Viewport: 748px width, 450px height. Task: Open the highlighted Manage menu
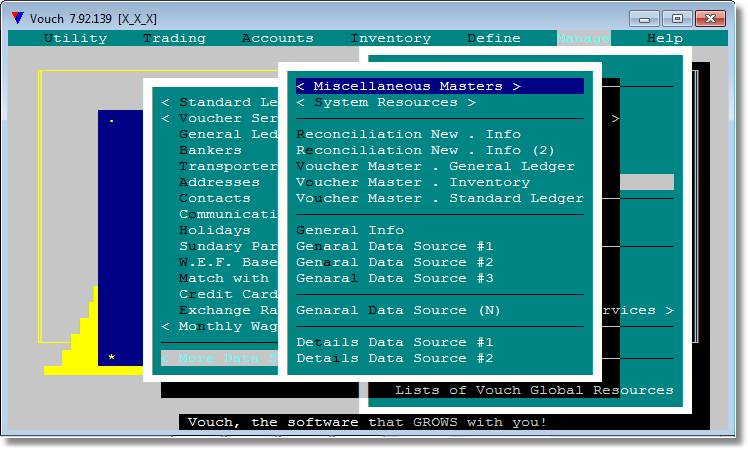pos(583,38)
